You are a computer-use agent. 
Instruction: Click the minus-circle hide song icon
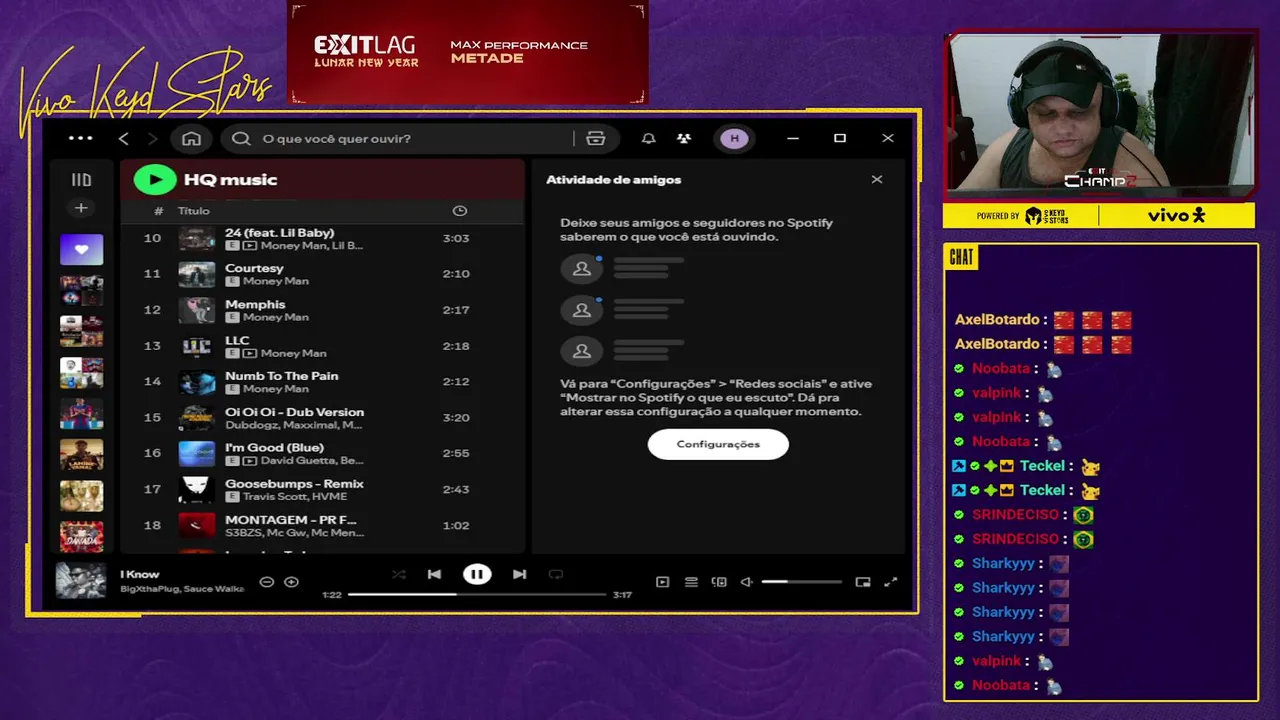tap(266, 582)
